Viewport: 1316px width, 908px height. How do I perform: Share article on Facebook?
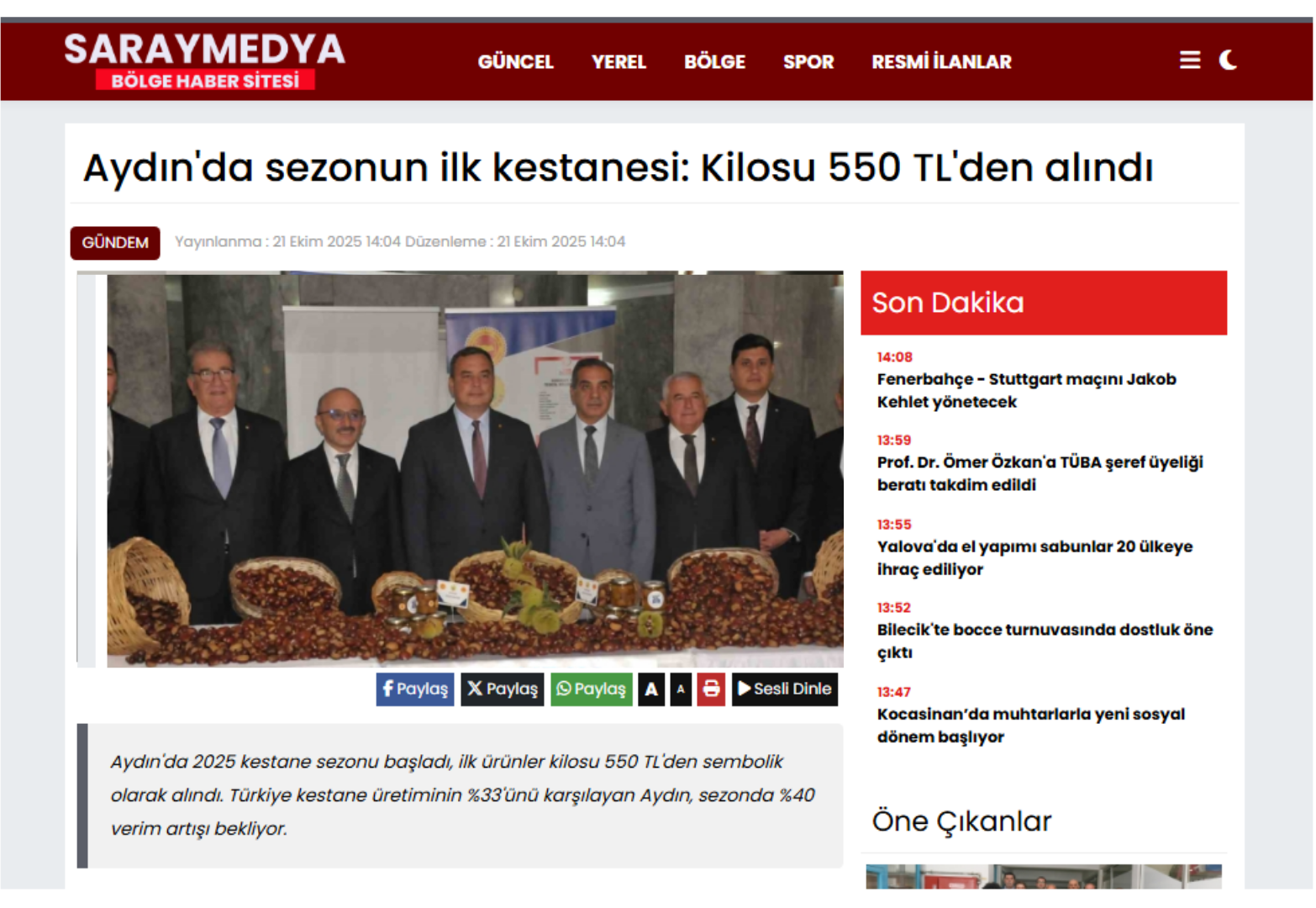pos(415,689)
